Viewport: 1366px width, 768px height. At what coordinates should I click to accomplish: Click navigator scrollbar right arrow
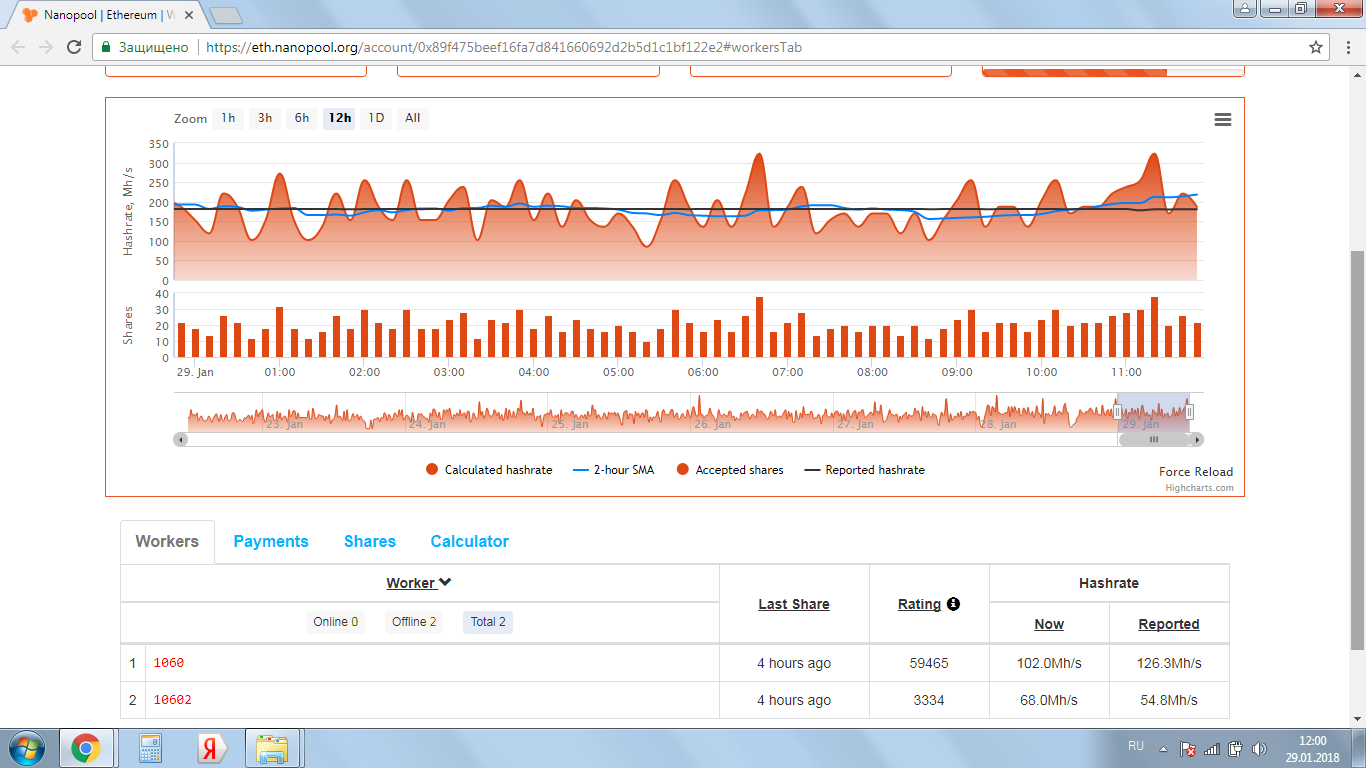(1197, 439)
